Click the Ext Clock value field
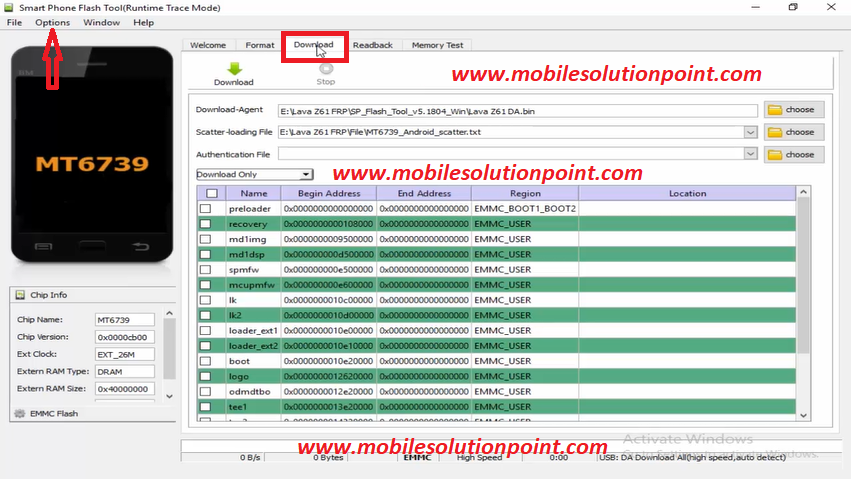The image size is (851, 479). point(125,354)
